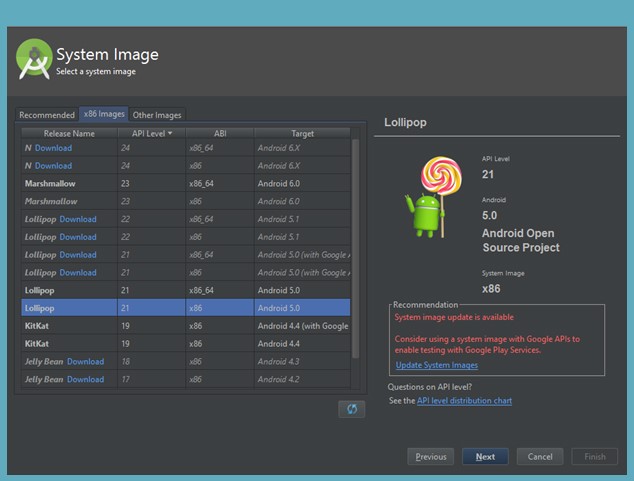Click the Previous button
634x481 pixels.
pyautogui.click(x=431, y=456)
